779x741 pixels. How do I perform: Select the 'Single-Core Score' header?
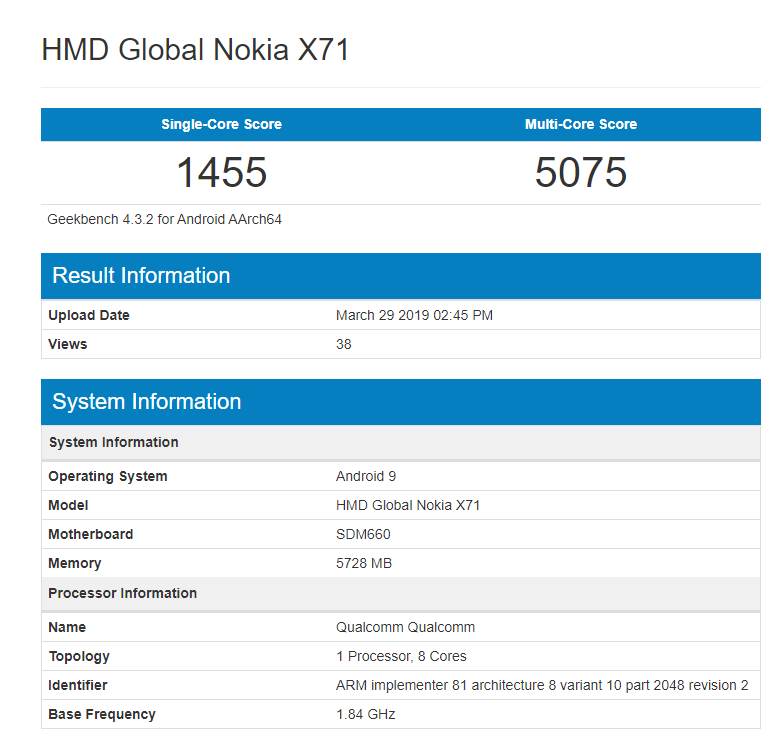[x=221, y=124]
